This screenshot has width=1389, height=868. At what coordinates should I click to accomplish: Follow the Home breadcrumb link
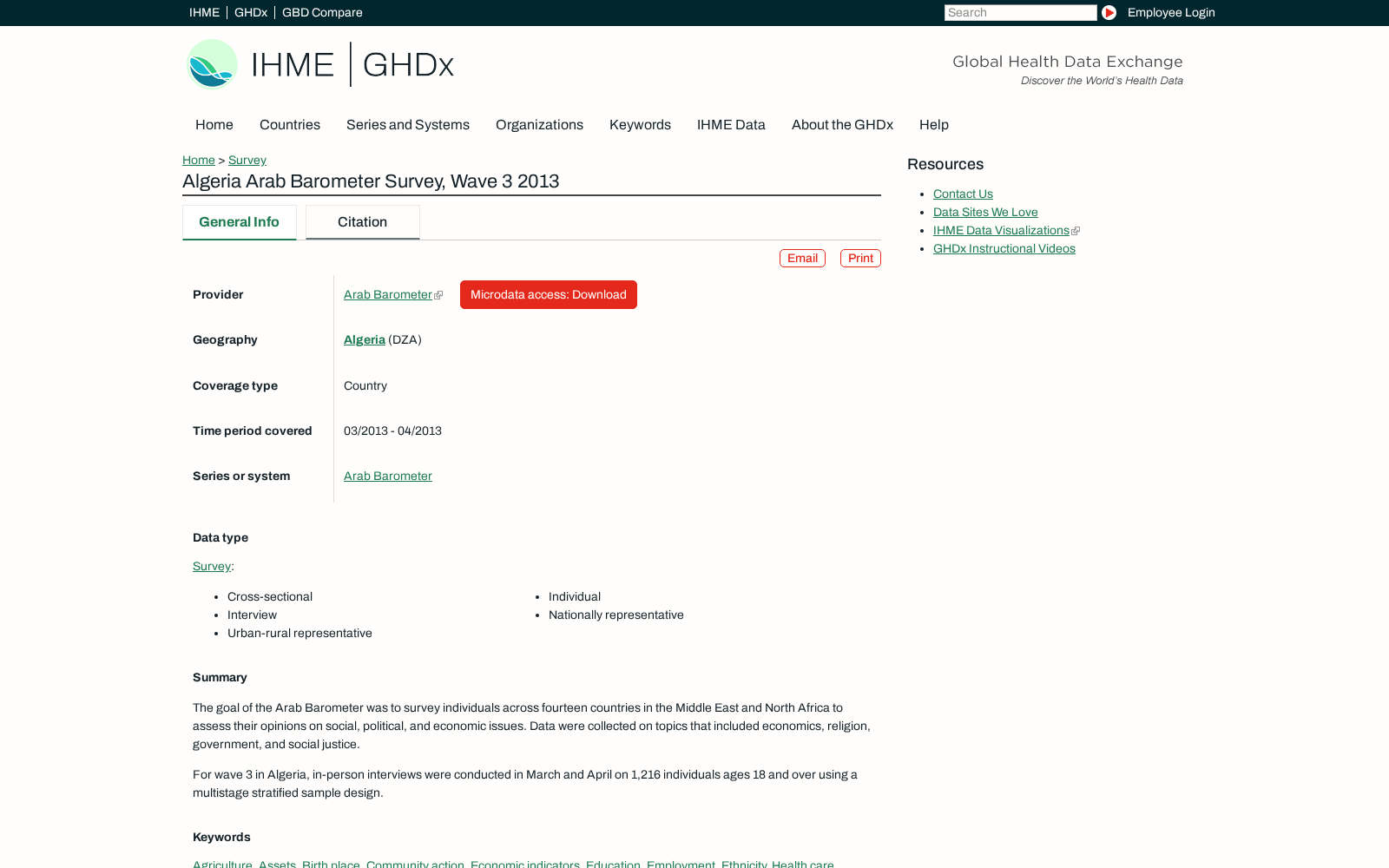(x=199, y=160)
